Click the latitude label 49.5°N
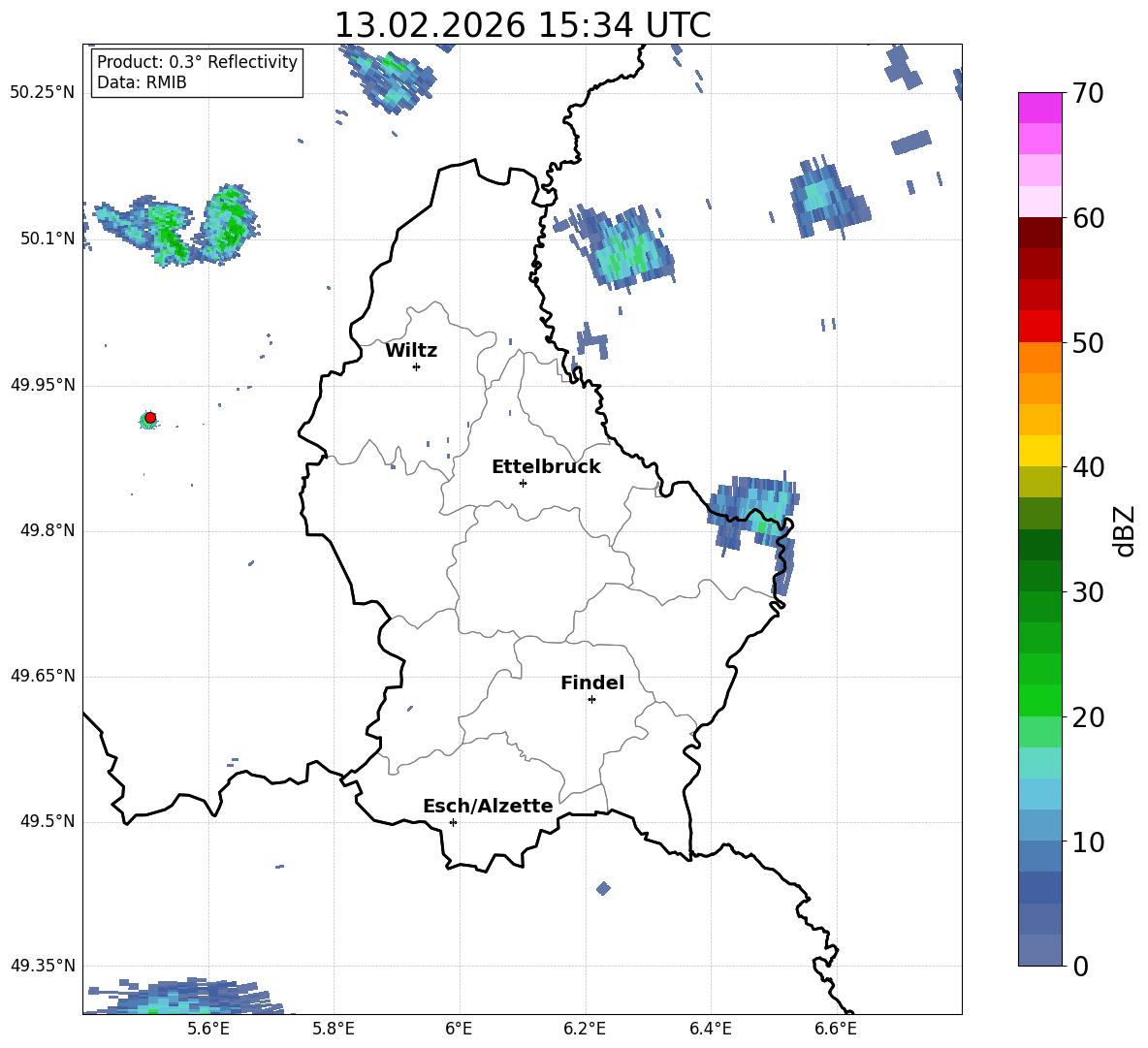 pos(48,821)
